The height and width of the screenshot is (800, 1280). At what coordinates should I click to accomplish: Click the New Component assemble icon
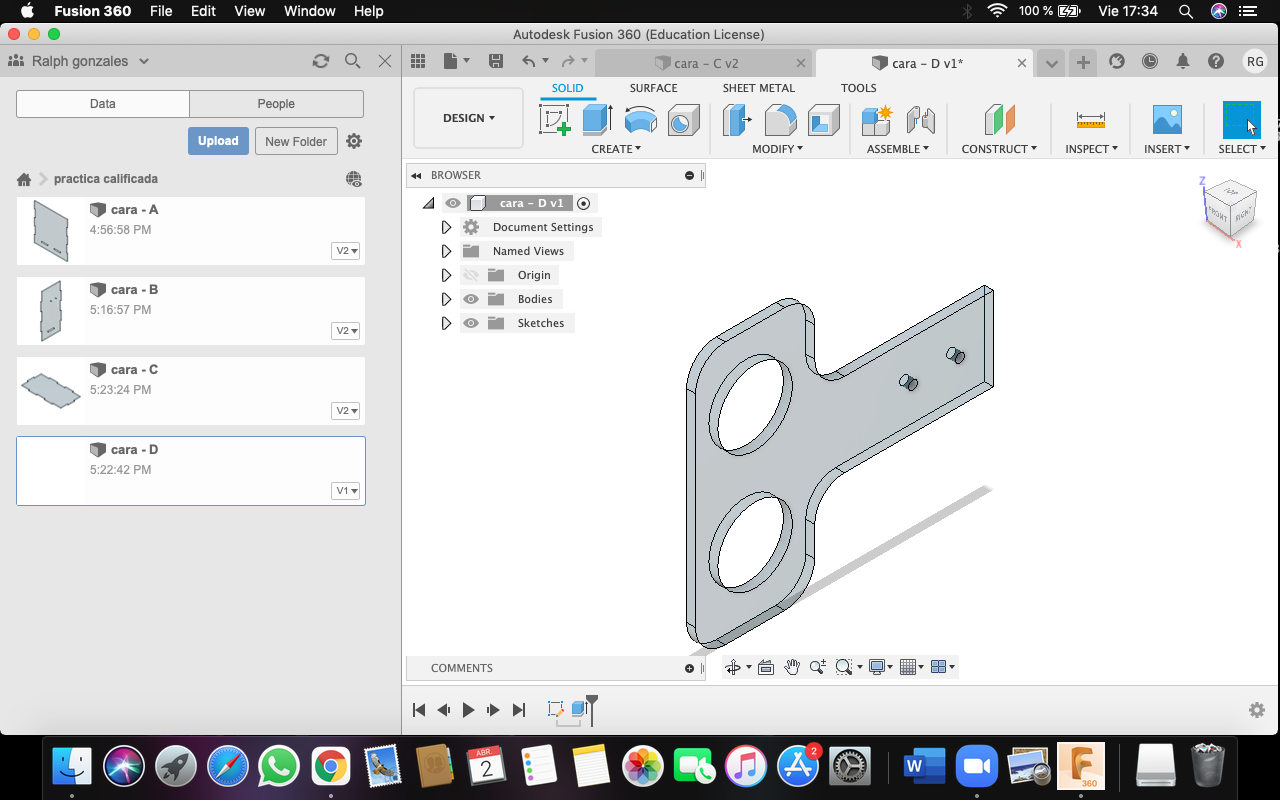[877, 120]
